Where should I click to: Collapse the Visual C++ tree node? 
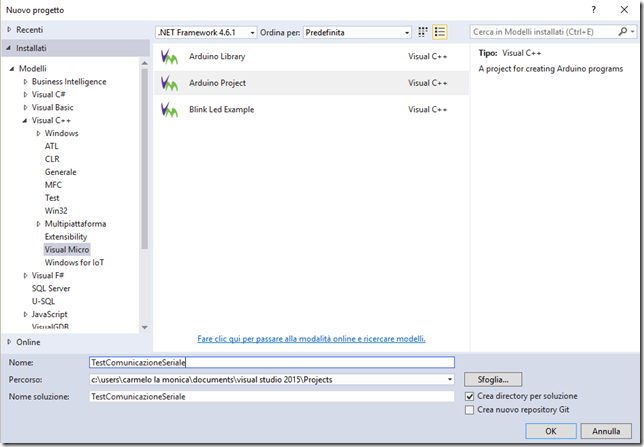(x=25, y=121)
